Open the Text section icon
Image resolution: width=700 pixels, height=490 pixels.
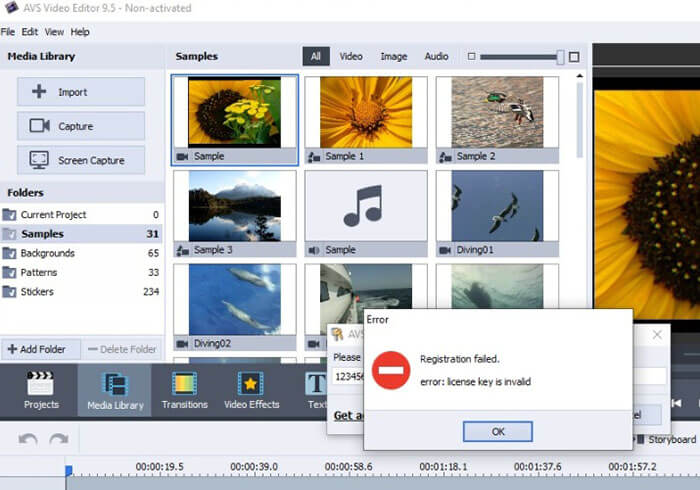[x=316, y=385]
